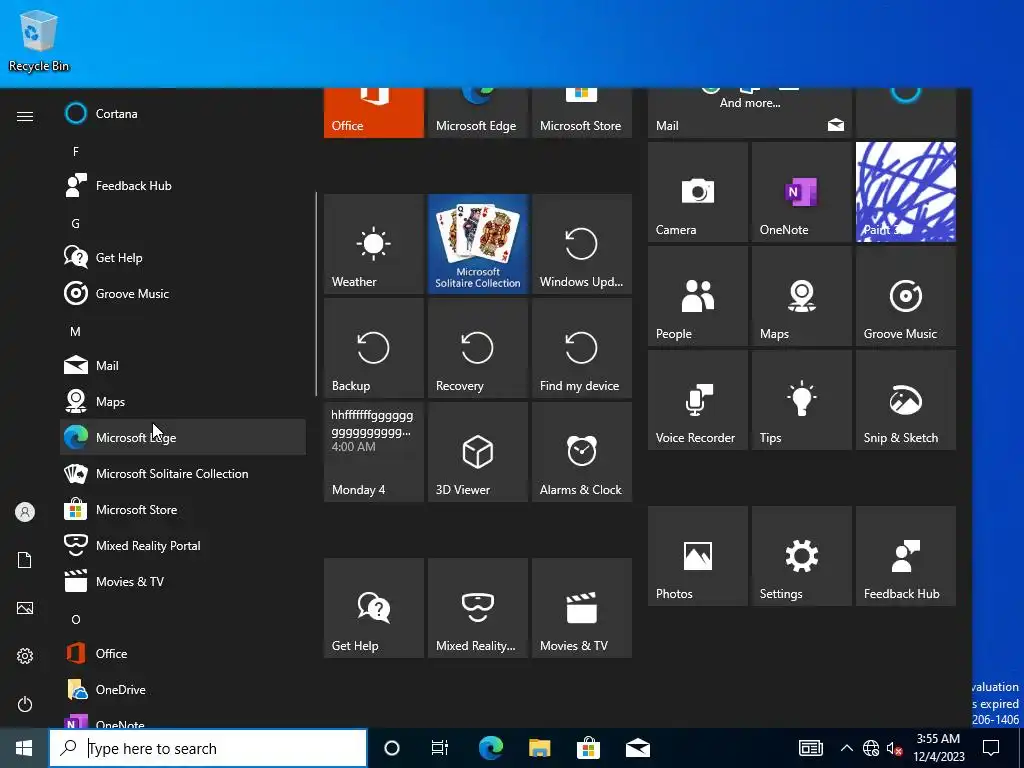Click the Recycle Bin desktop icon
1024x768 pixels.
[x=39, y=40]
